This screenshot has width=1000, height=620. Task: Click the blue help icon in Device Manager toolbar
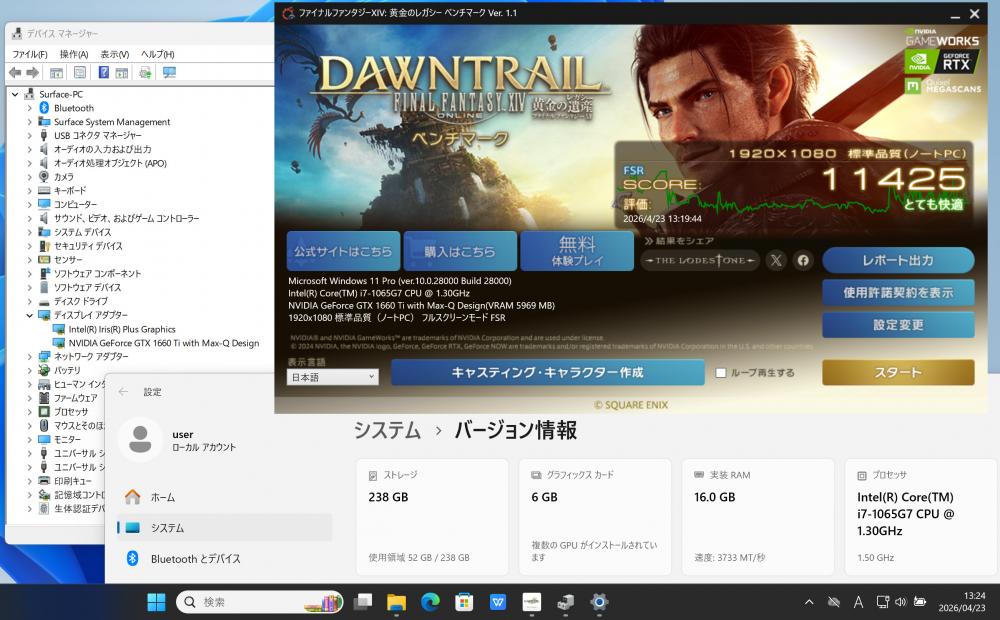point(103,73)
